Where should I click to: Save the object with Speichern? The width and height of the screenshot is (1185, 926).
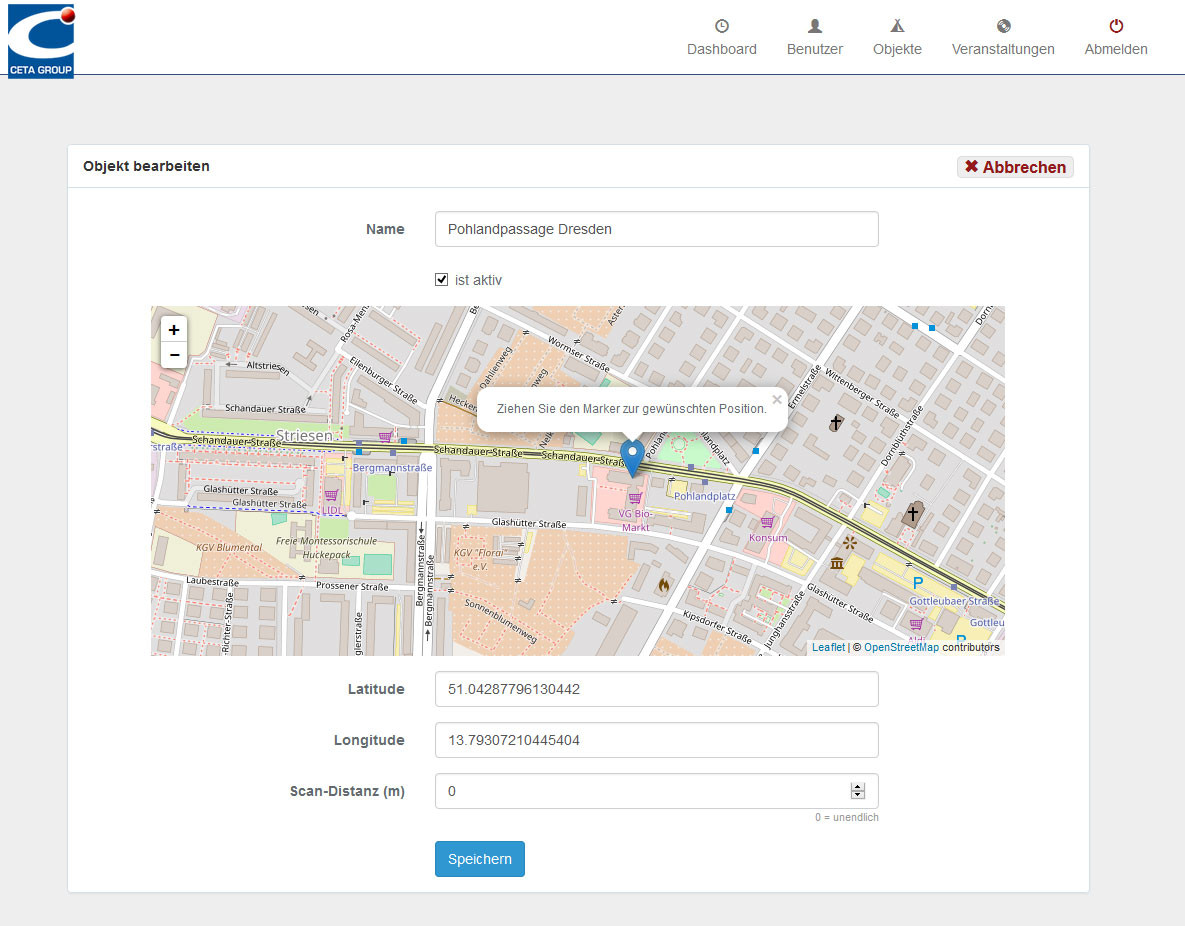click(480, 859)
